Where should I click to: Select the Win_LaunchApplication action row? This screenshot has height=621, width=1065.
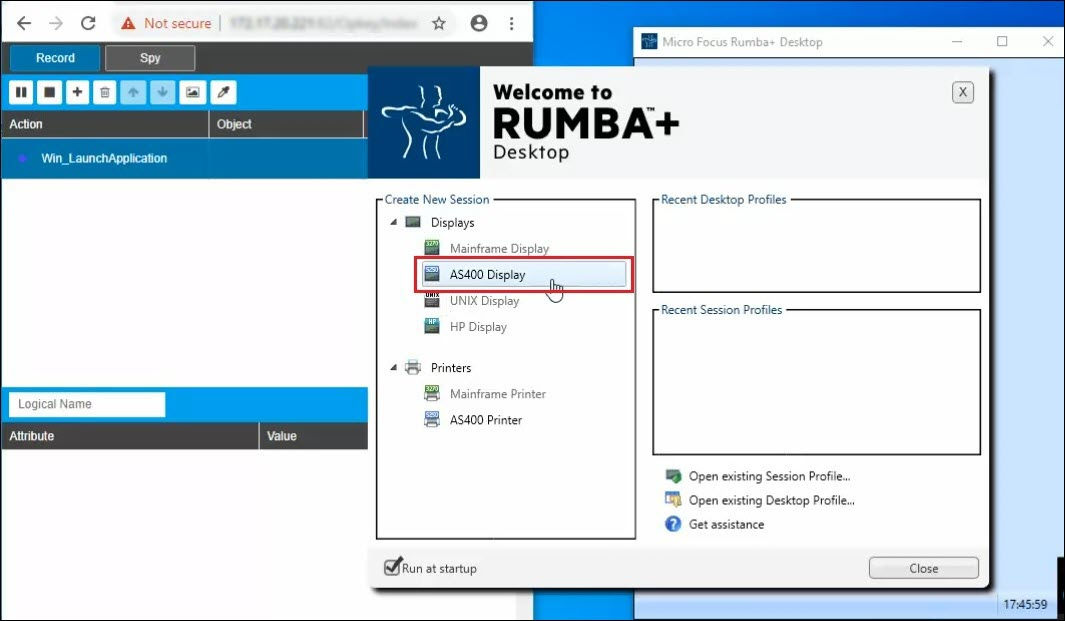184,158
